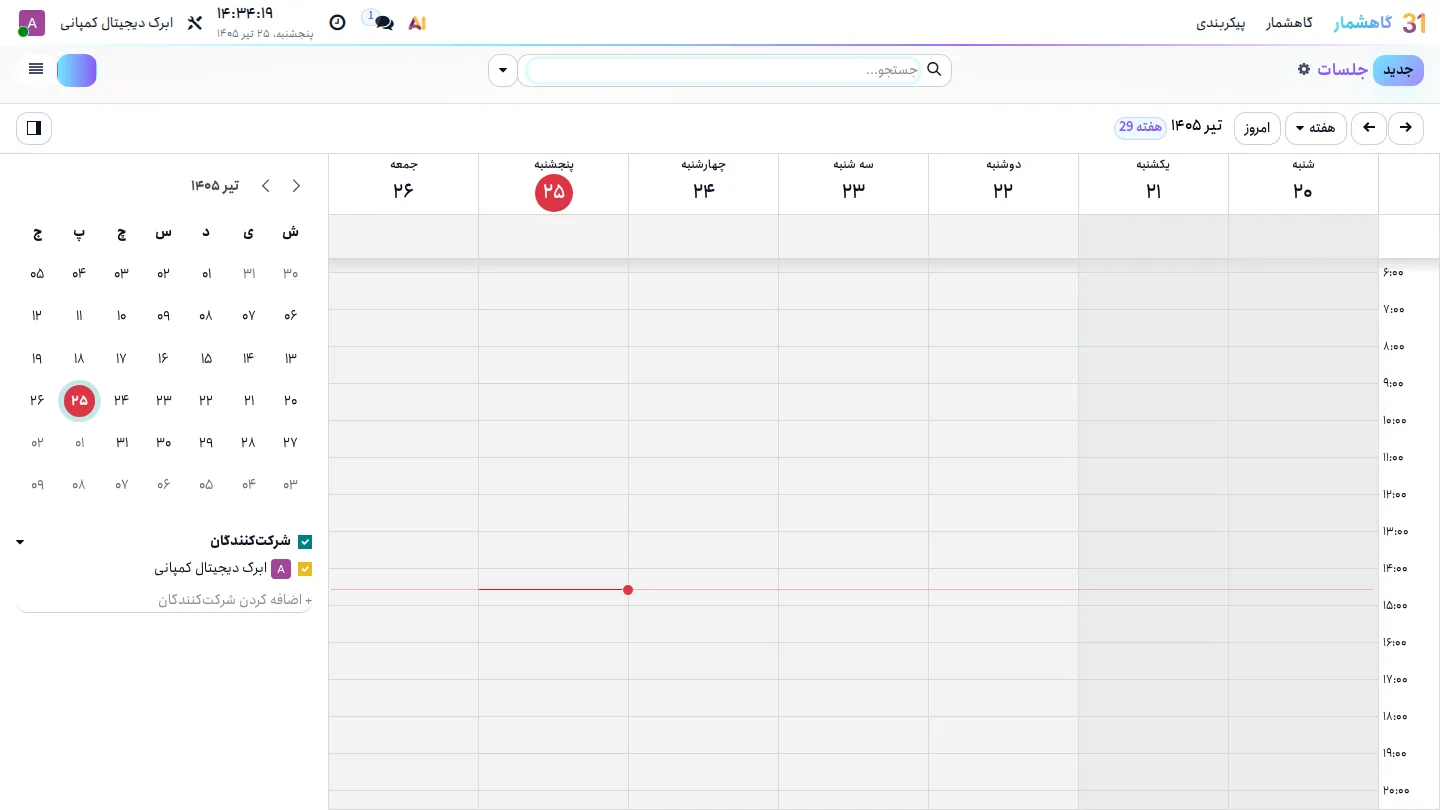The image size is (1440, 810).
Task: Open the debug tools wrench icon
Action: click(x=195, y=23)
